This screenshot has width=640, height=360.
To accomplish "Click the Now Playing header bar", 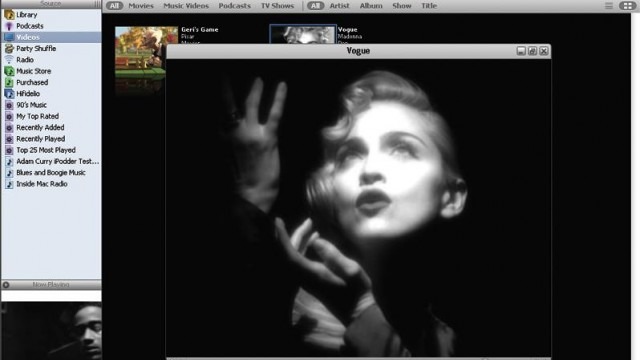I will coord(51,285).
